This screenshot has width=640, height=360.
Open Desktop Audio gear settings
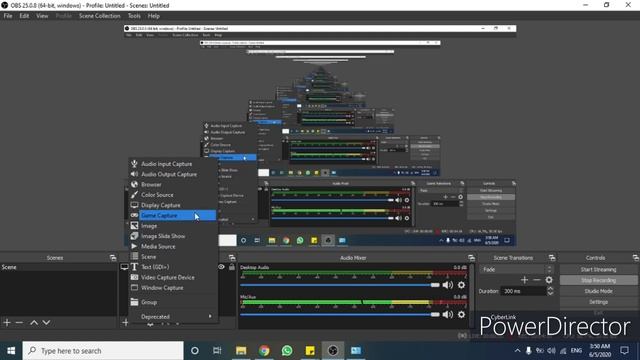pyautogui.click(x=461, y=285)
